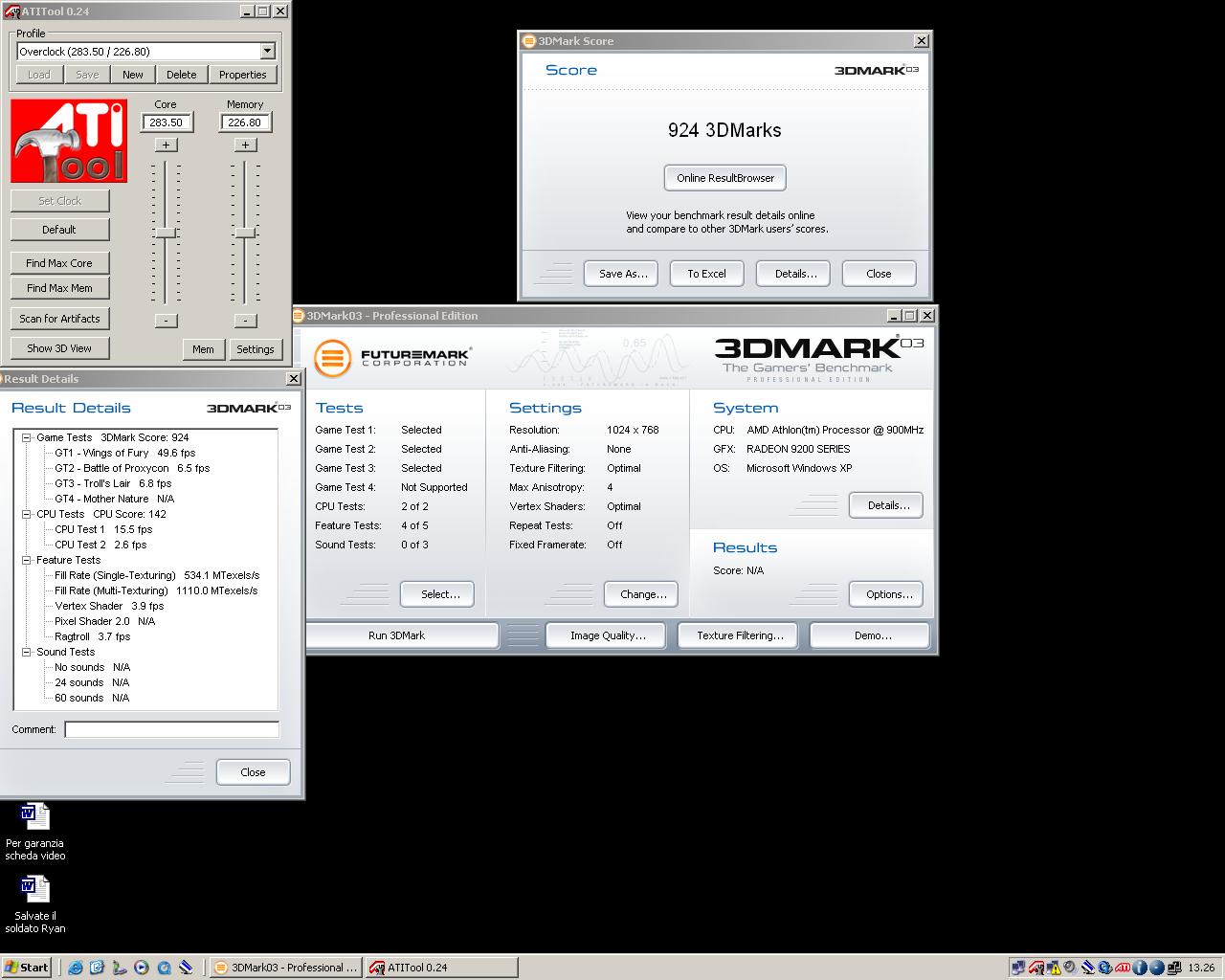Collapse the Game Tests tree node
Screen dimensions: 1225x980
(27, 437)
